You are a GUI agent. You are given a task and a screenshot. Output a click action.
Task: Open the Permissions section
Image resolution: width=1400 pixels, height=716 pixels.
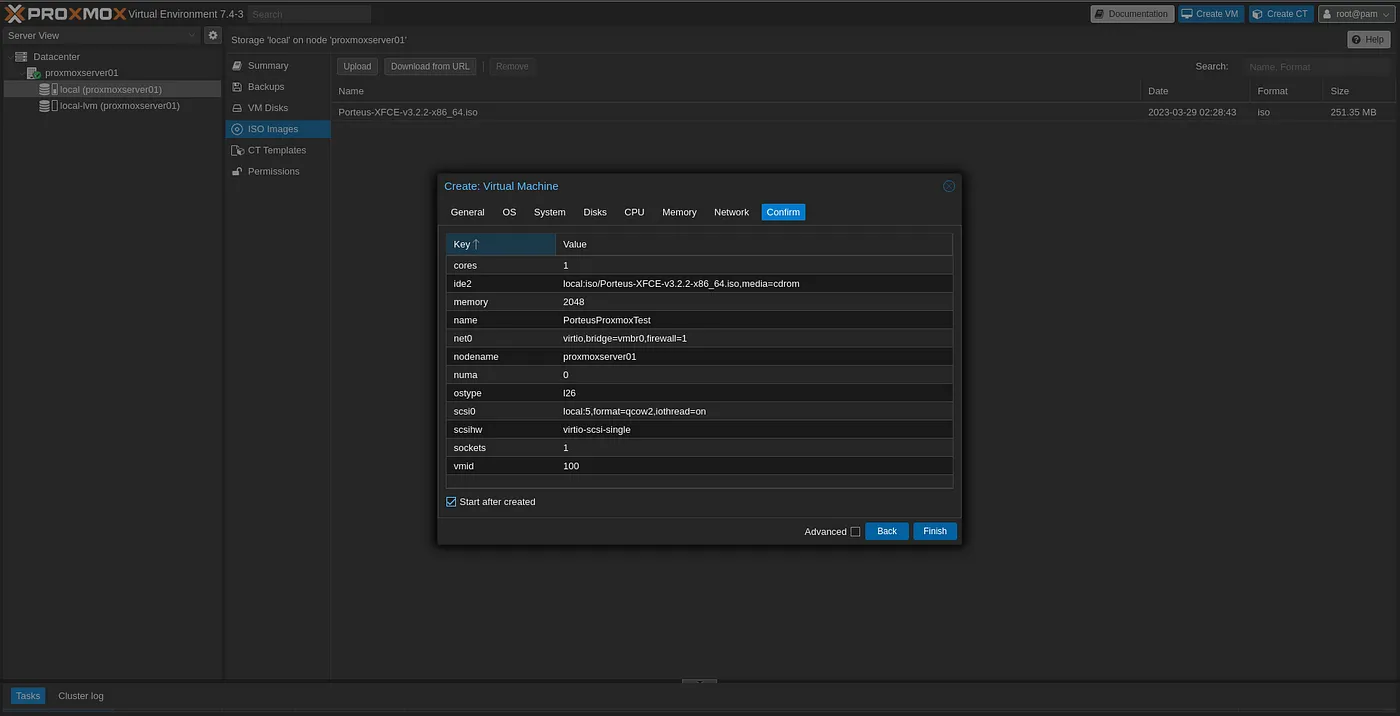coord(273,171)
